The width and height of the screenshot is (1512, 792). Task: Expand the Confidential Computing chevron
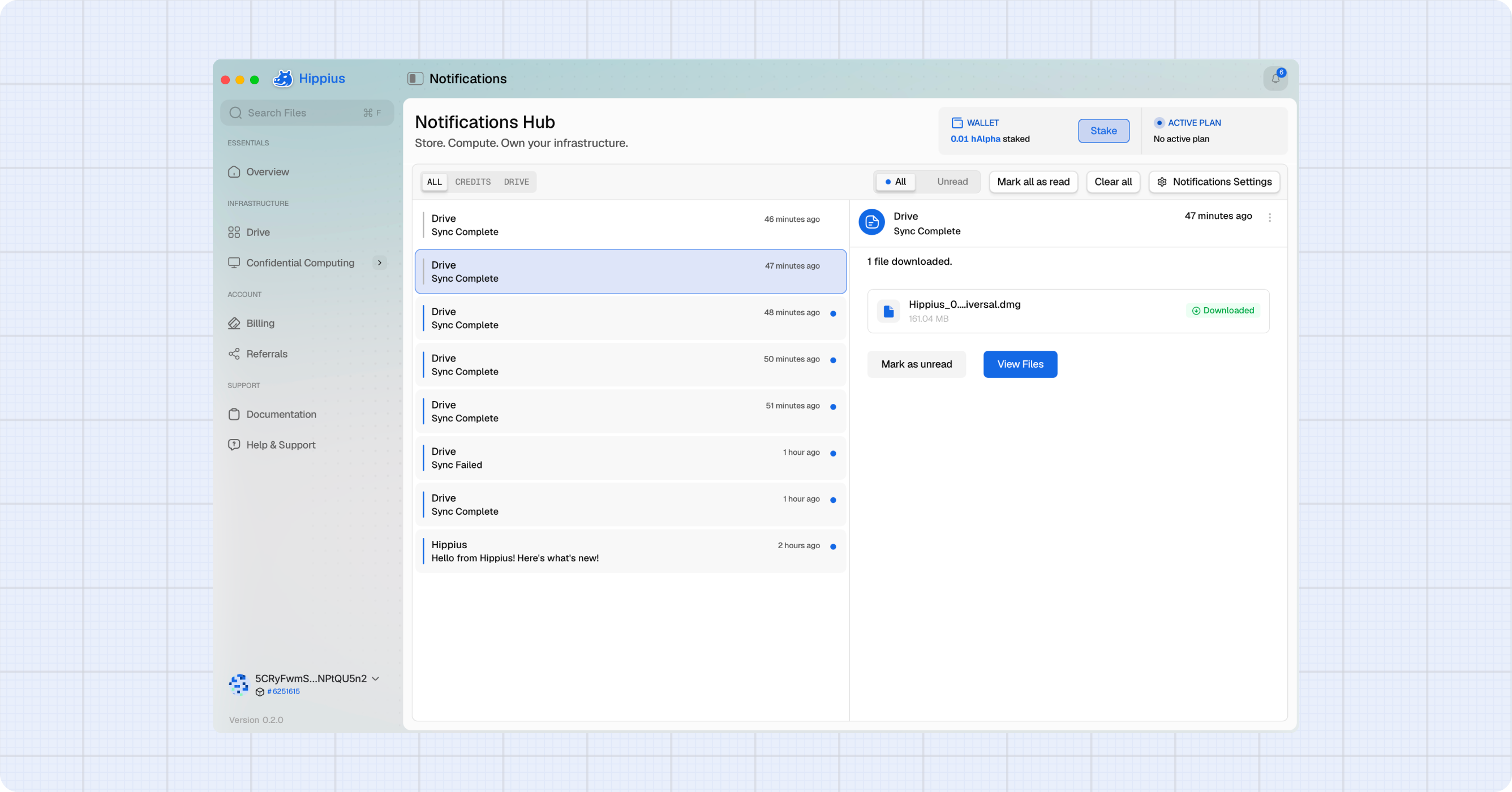(x=380, y=263)
